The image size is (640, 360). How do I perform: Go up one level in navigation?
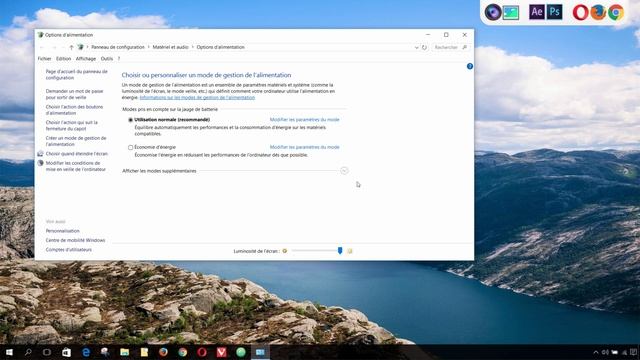(71, 47)
